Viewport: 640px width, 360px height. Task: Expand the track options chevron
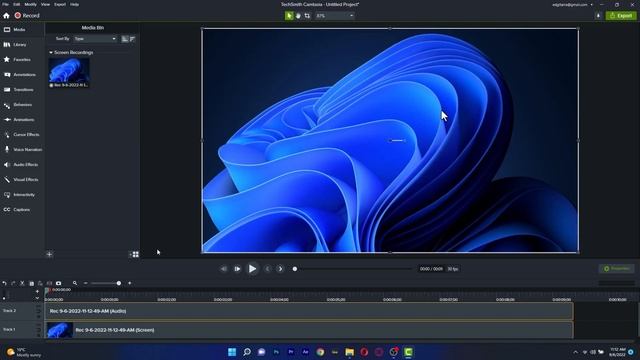coord(37,298)
